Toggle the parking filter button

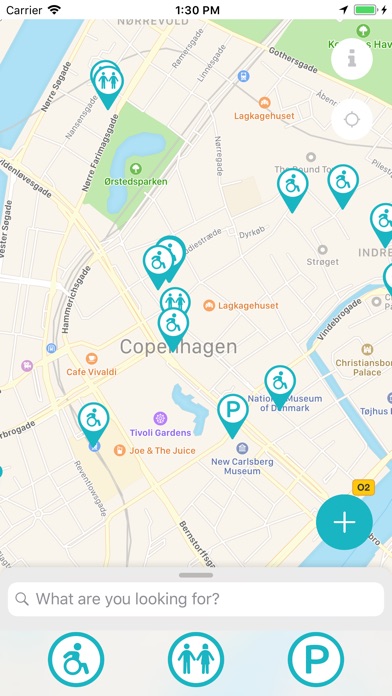[316, 660]
